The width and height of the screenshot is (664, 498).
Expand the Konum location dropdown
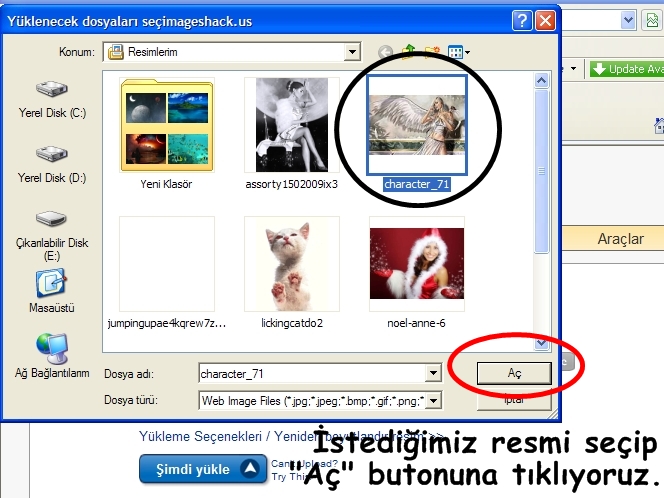pyautogui.click(x=352, y=52)
